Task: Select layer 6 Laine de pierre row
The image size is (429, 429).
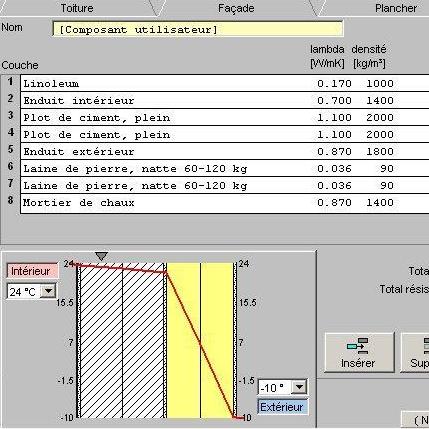Action: 225,168
